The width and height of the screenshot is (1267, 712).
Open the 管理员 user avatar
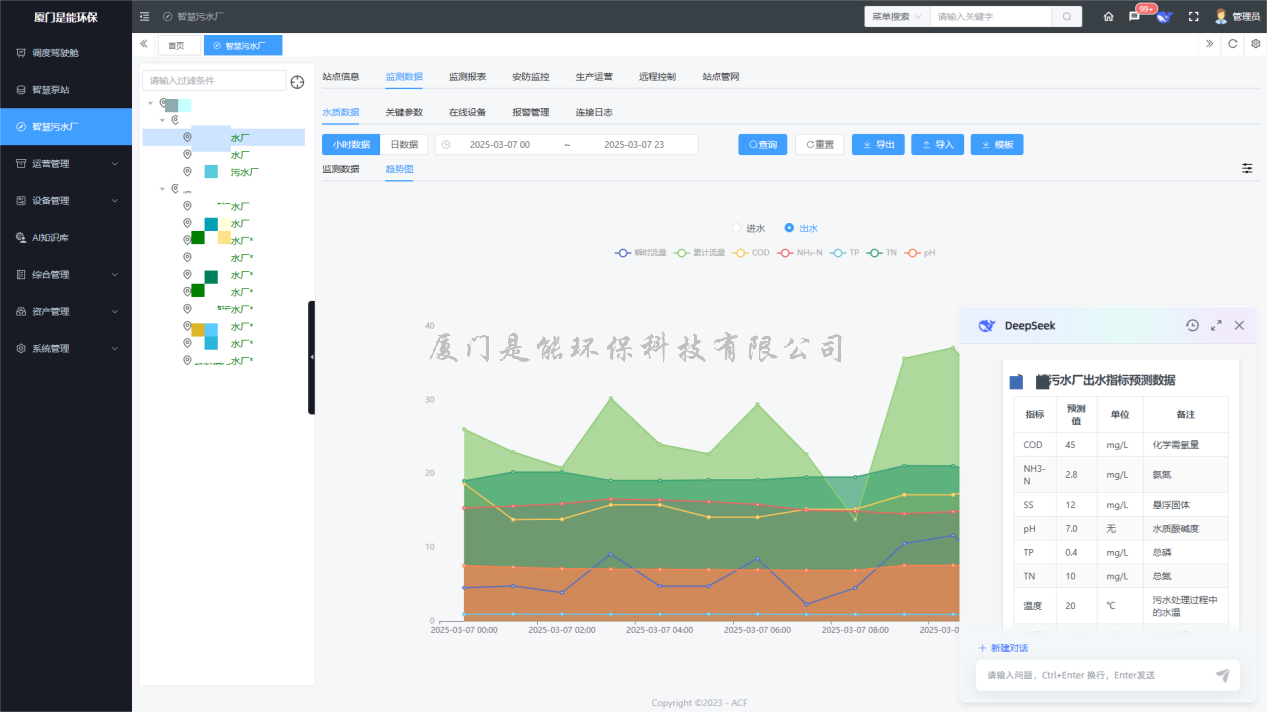coord(1221,16)
